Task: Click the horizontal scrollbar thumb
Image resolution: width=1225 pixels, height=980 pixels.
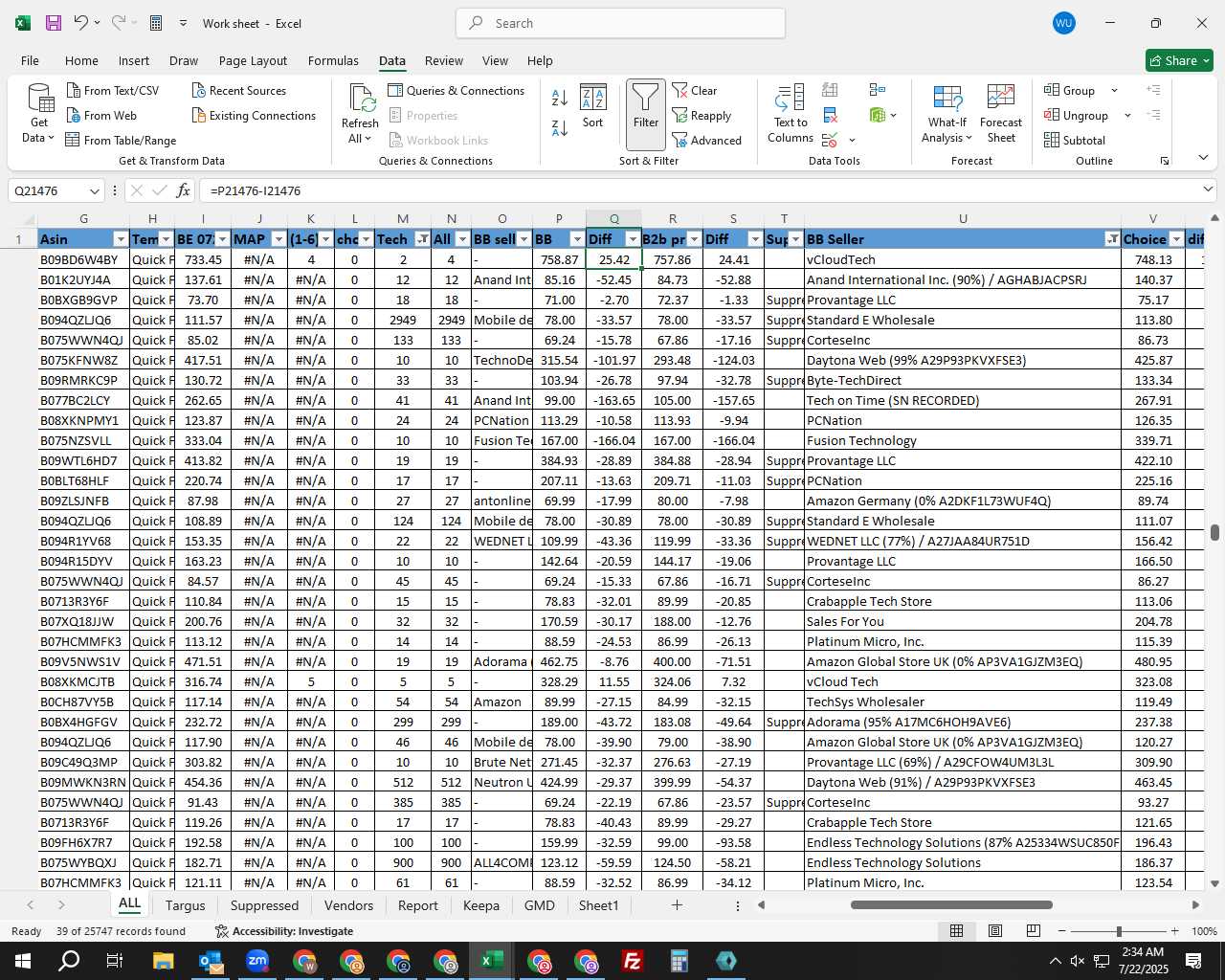Action: (951, 904)
